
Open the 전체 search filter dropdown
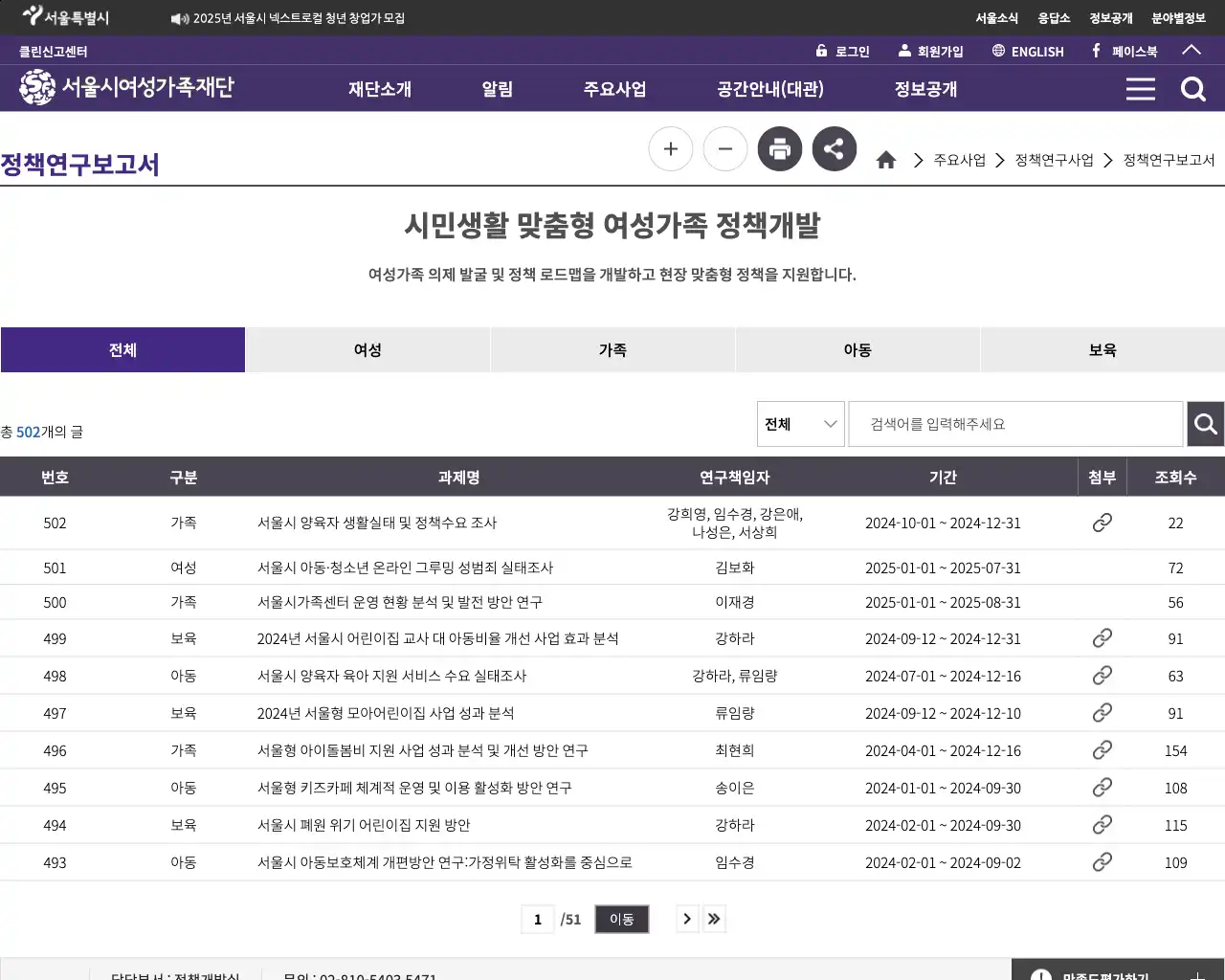[800, 424]
